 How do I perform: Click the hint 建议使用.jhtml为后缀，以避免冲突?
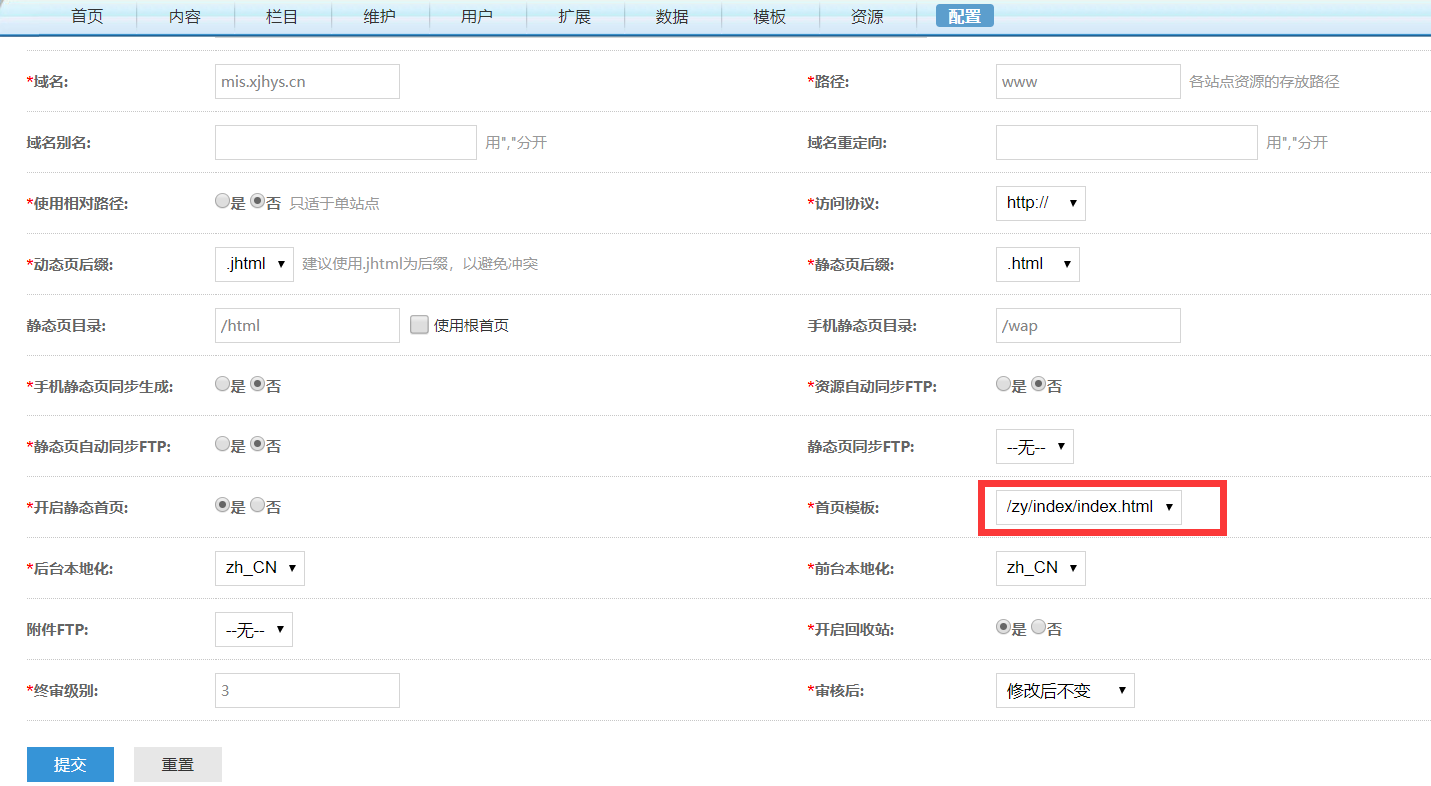420,264
